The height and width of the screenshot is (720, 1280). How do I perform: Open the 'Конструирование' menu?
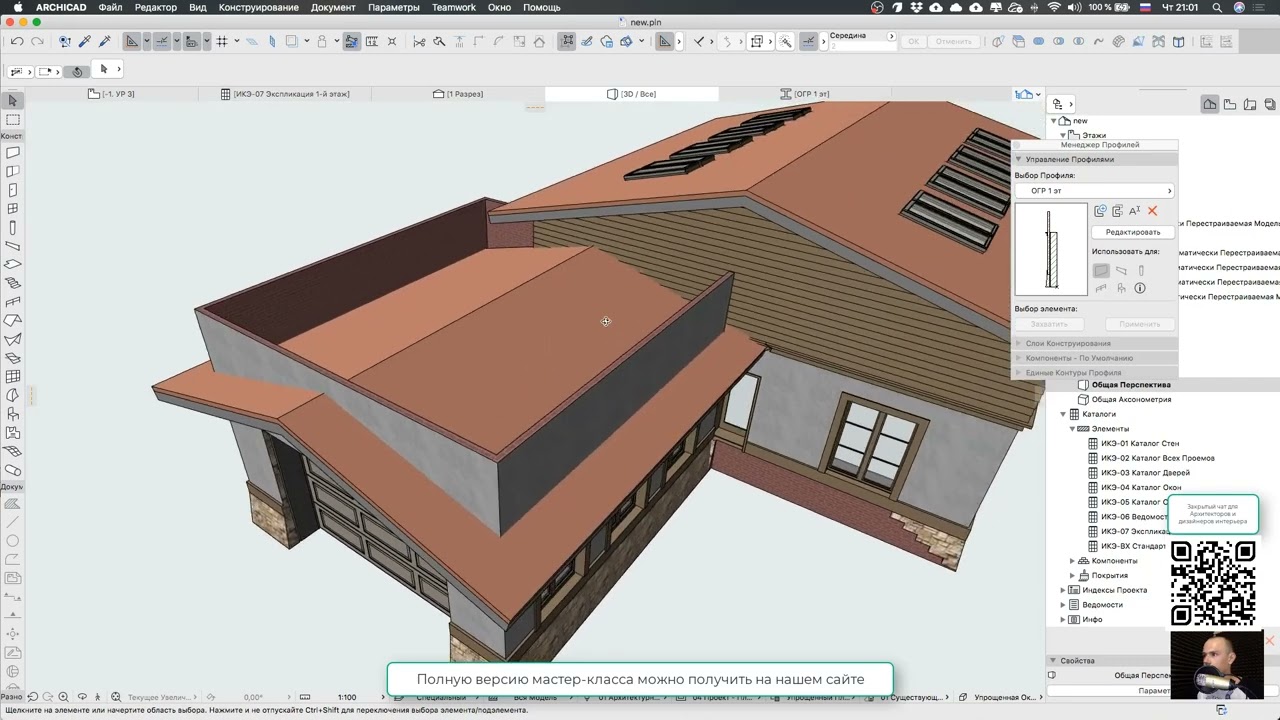pos(259,7)
